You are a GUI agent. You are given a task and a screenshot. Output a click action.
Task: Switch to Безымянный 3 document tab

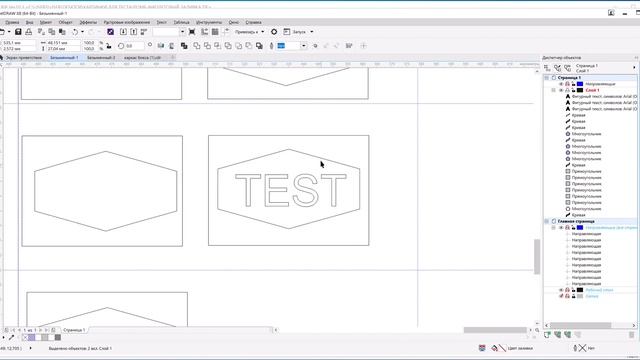click(101, 58)
